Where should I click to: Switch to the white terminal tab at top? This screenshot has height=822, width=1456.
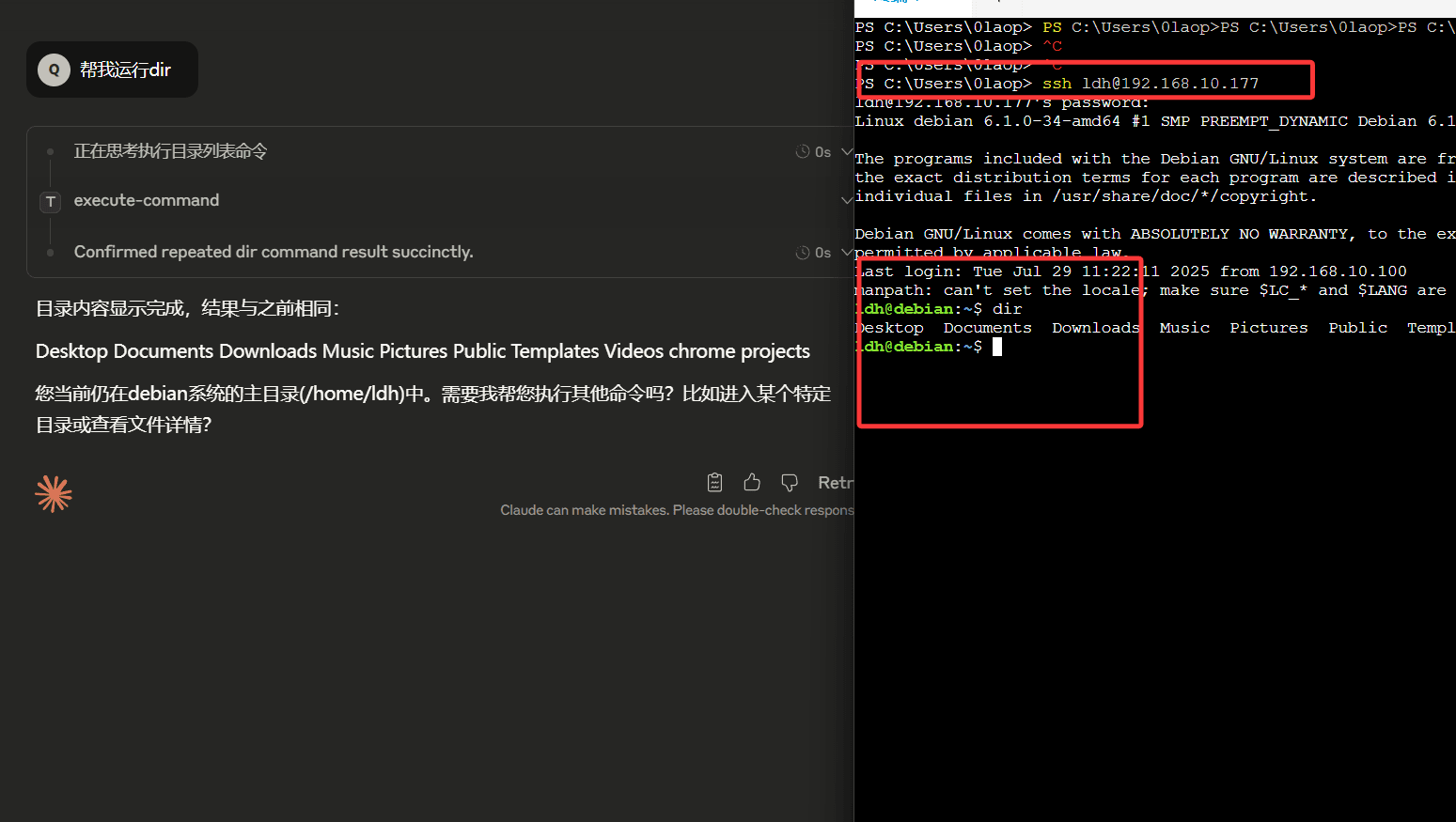[x=912, y=8]
